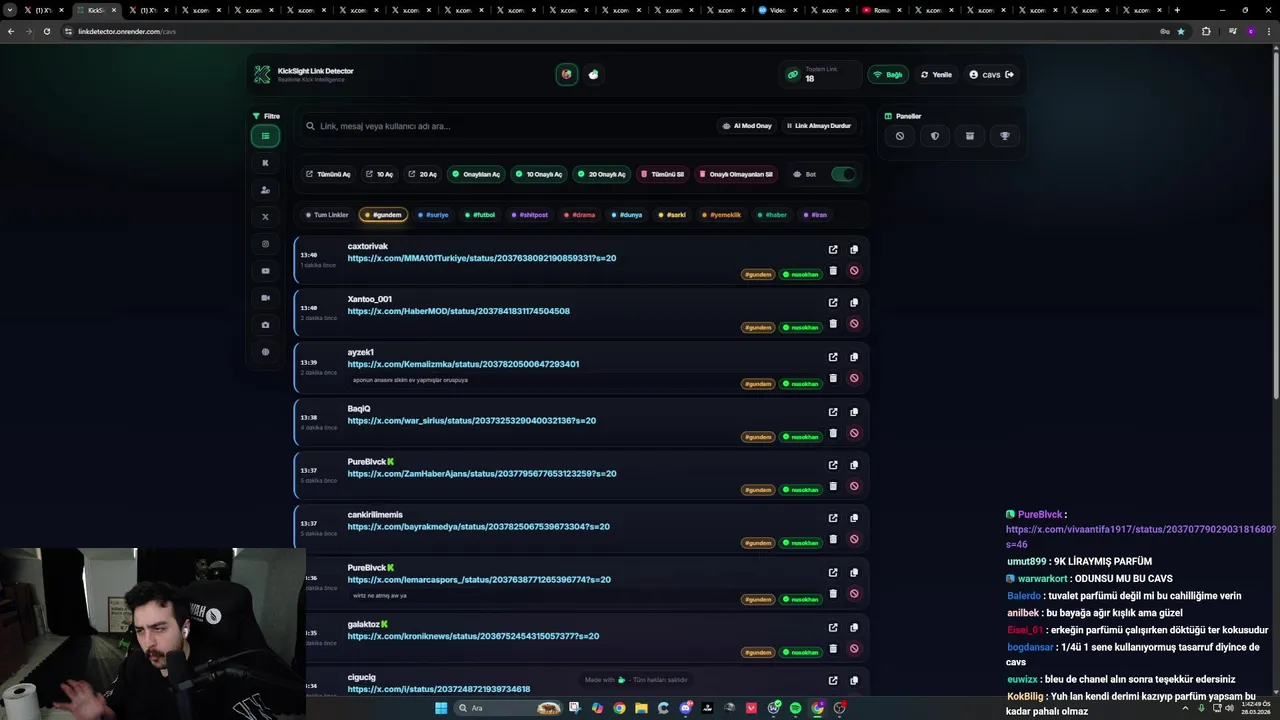The height and width of the screenshot is (720, 1280).
Task: Filter by Instagram icon in sidebar
Action: coord(265,244)
